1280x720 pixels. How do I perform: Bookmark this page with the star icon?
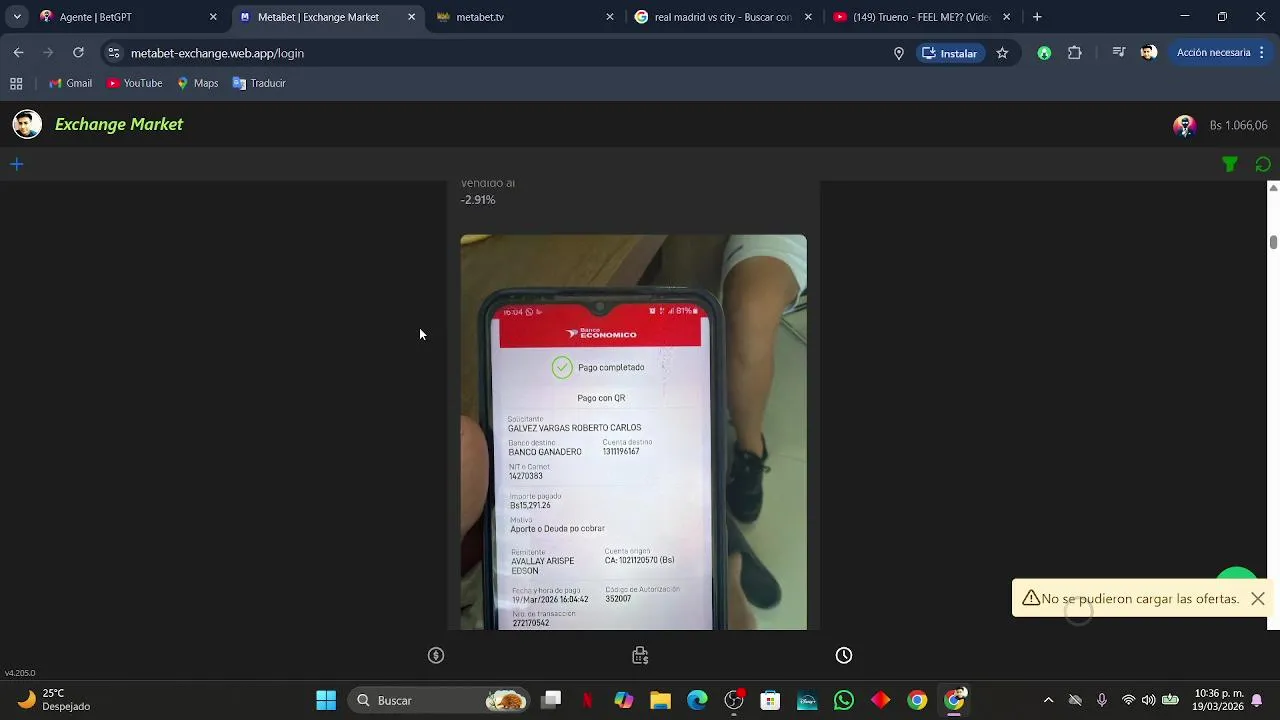pyautogui.click(x=1002, y=53)
